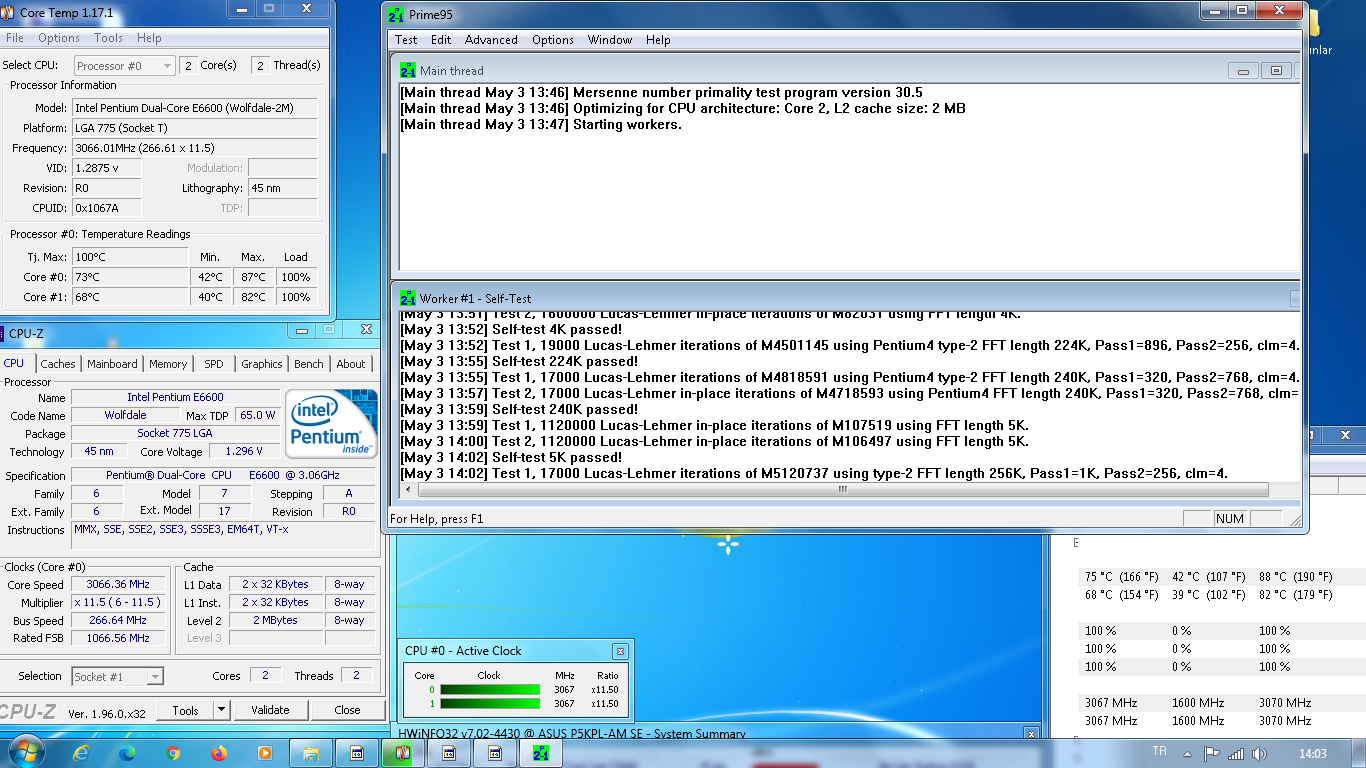The image size is (1366, 768).
Task: Open Core Temp Tools menu
Action: point(108,38)
